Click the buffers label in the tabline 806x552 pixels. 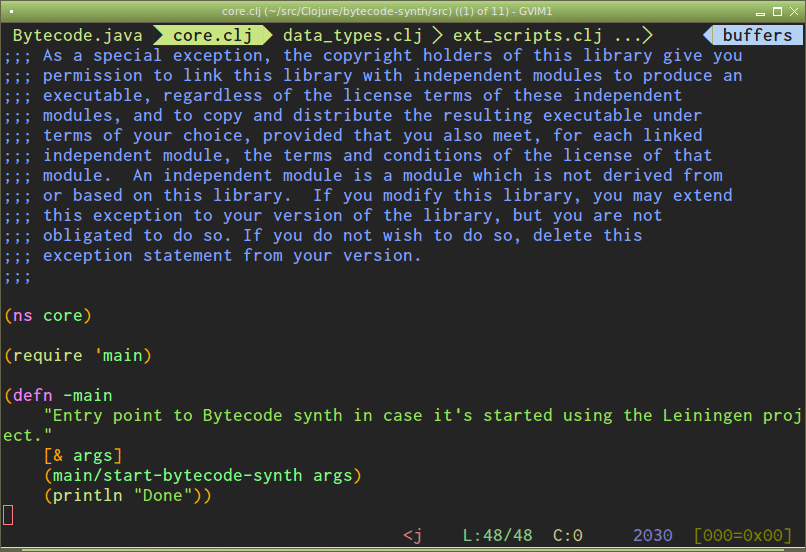[757, 35]
